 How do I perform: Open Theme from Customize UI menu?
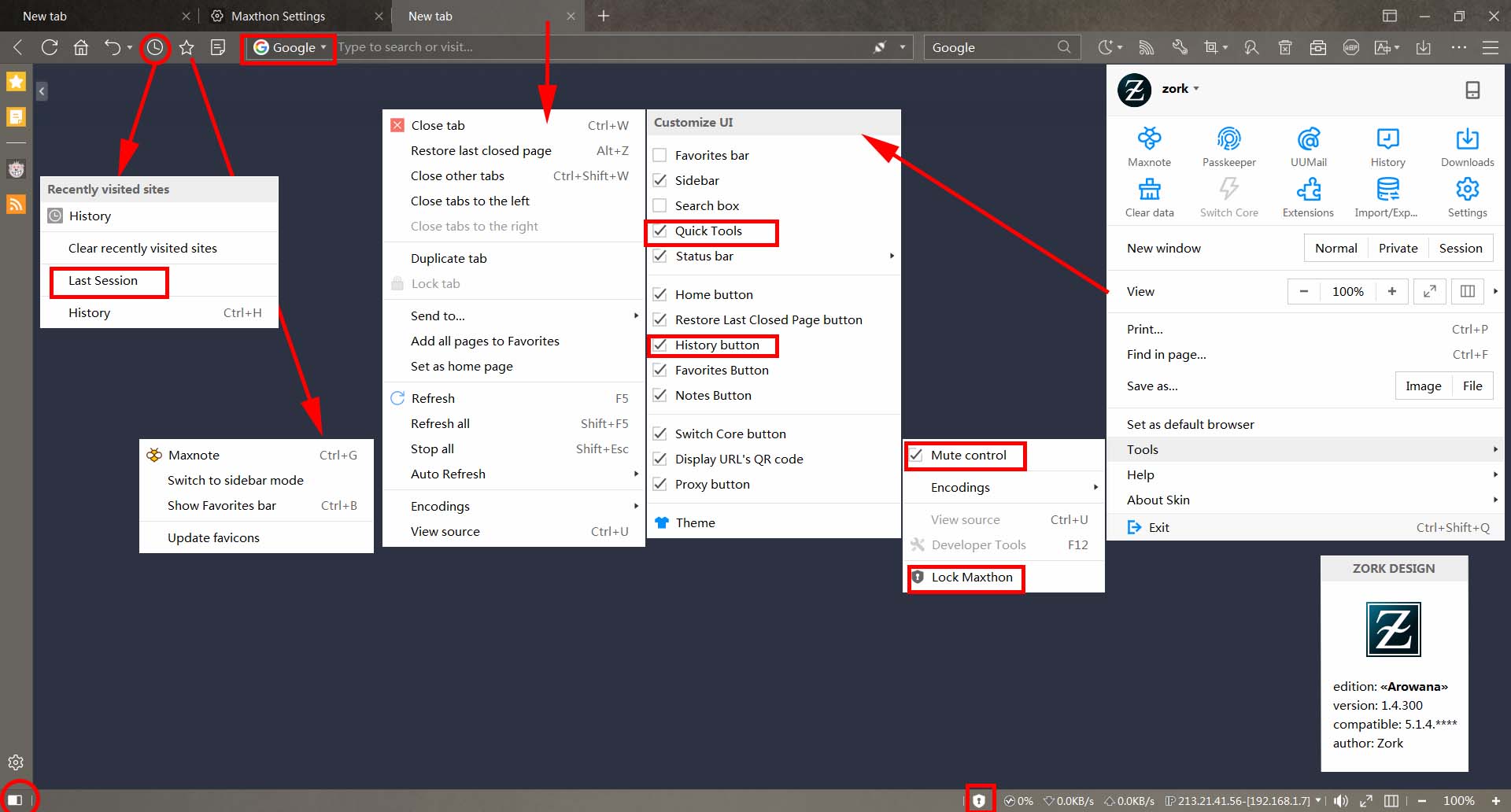pos(774,522)
